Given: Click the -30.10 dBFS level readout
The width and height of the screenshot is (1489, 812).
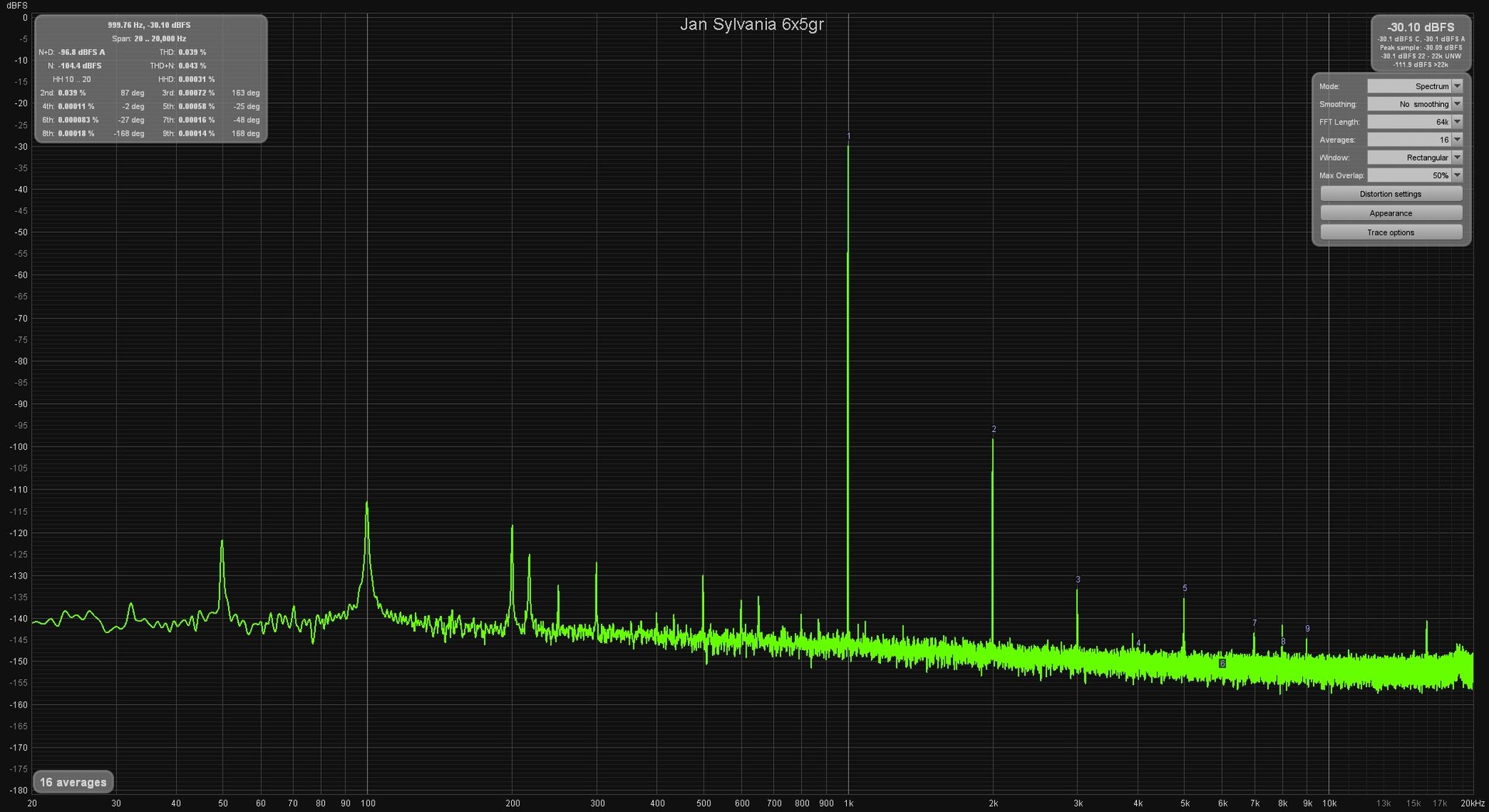Looking at the screenshot, I should coord(1421,27).
